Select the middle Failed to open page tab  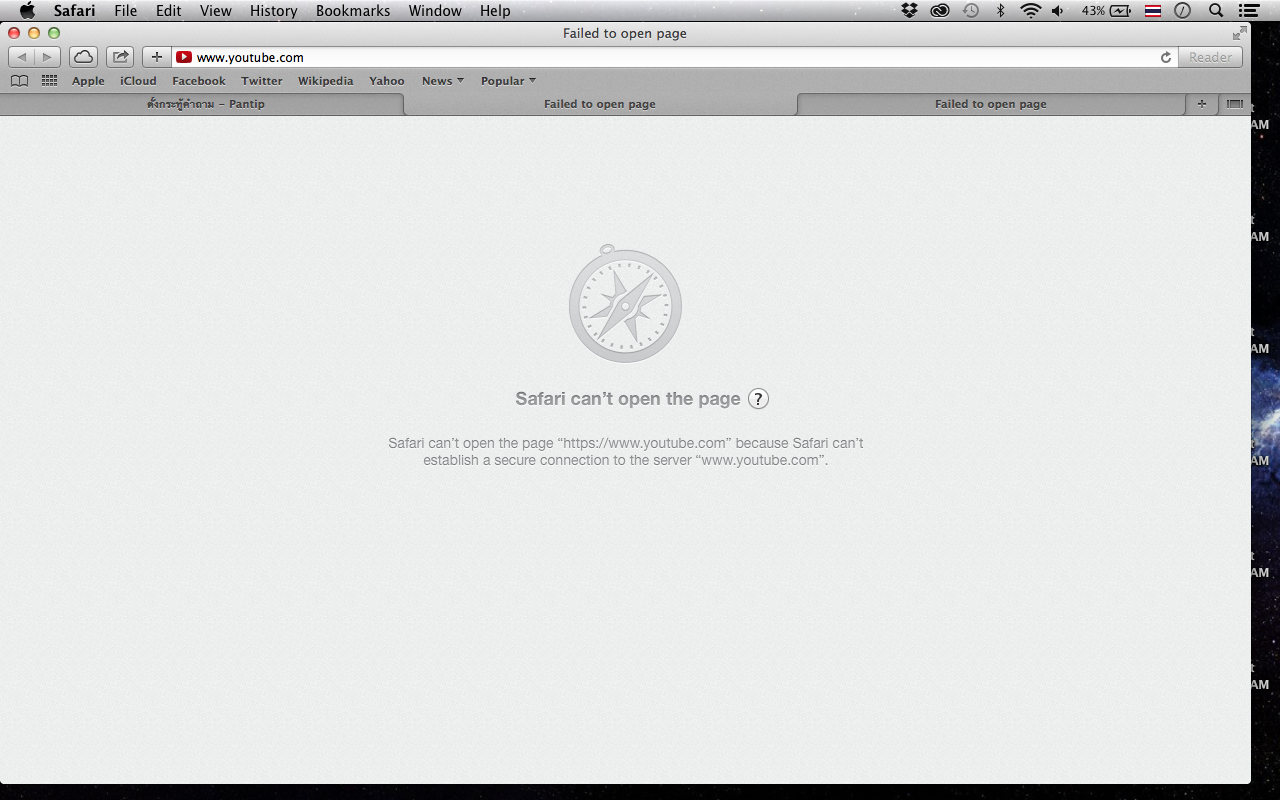click(x=600, y=104)
